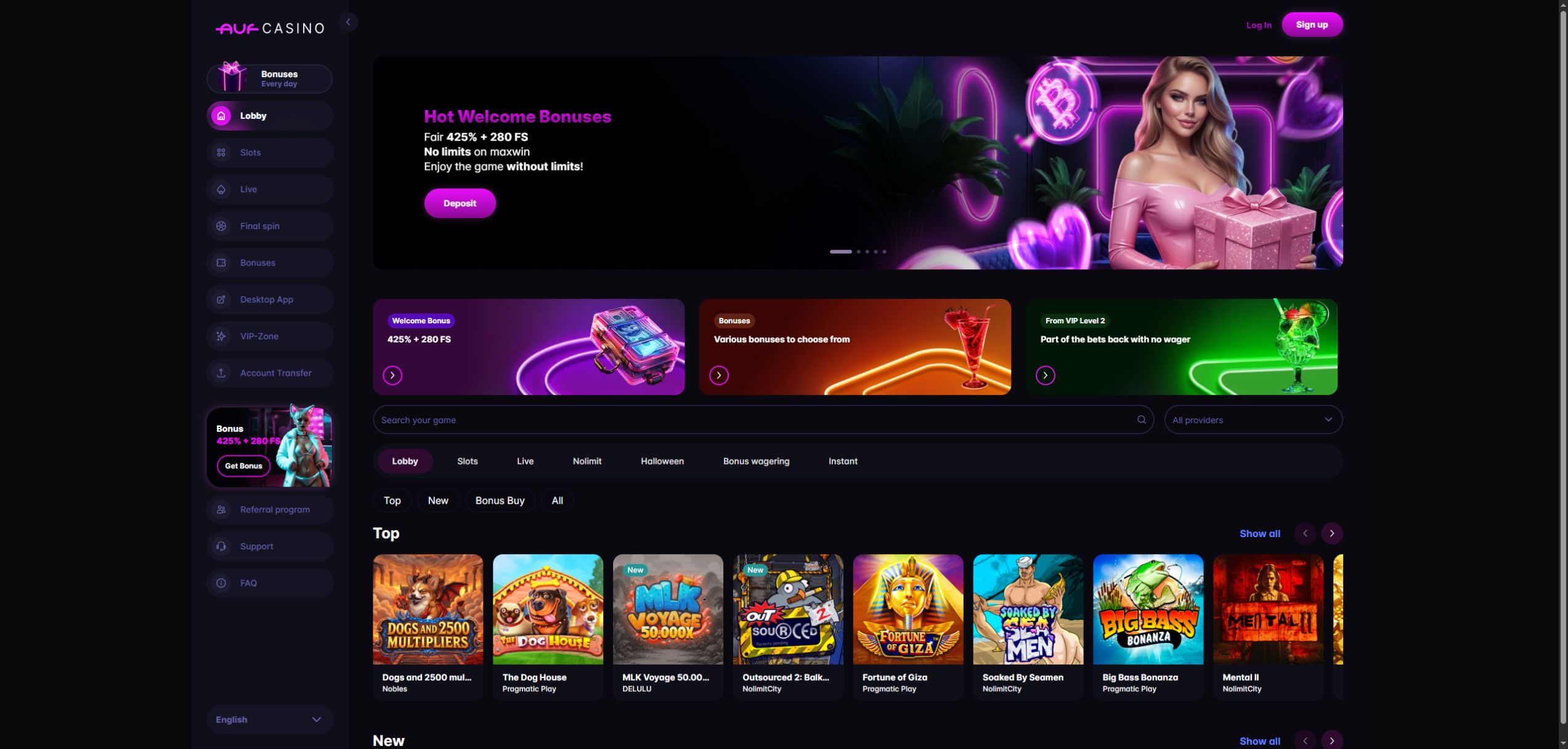Open the Account Transfer icon
The height and width of the screenshot is (749, 1568).
[x=221, y=373]
